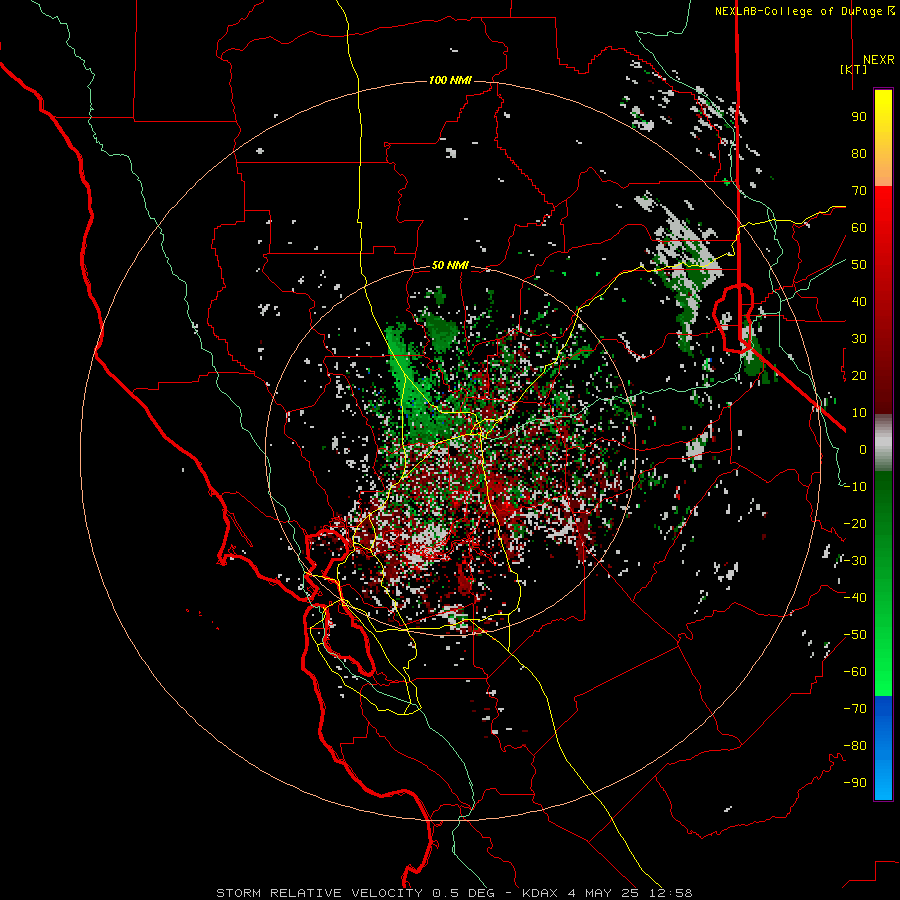Click the positive 50 scale label
The image size is (900, 900).
(859, 265)
